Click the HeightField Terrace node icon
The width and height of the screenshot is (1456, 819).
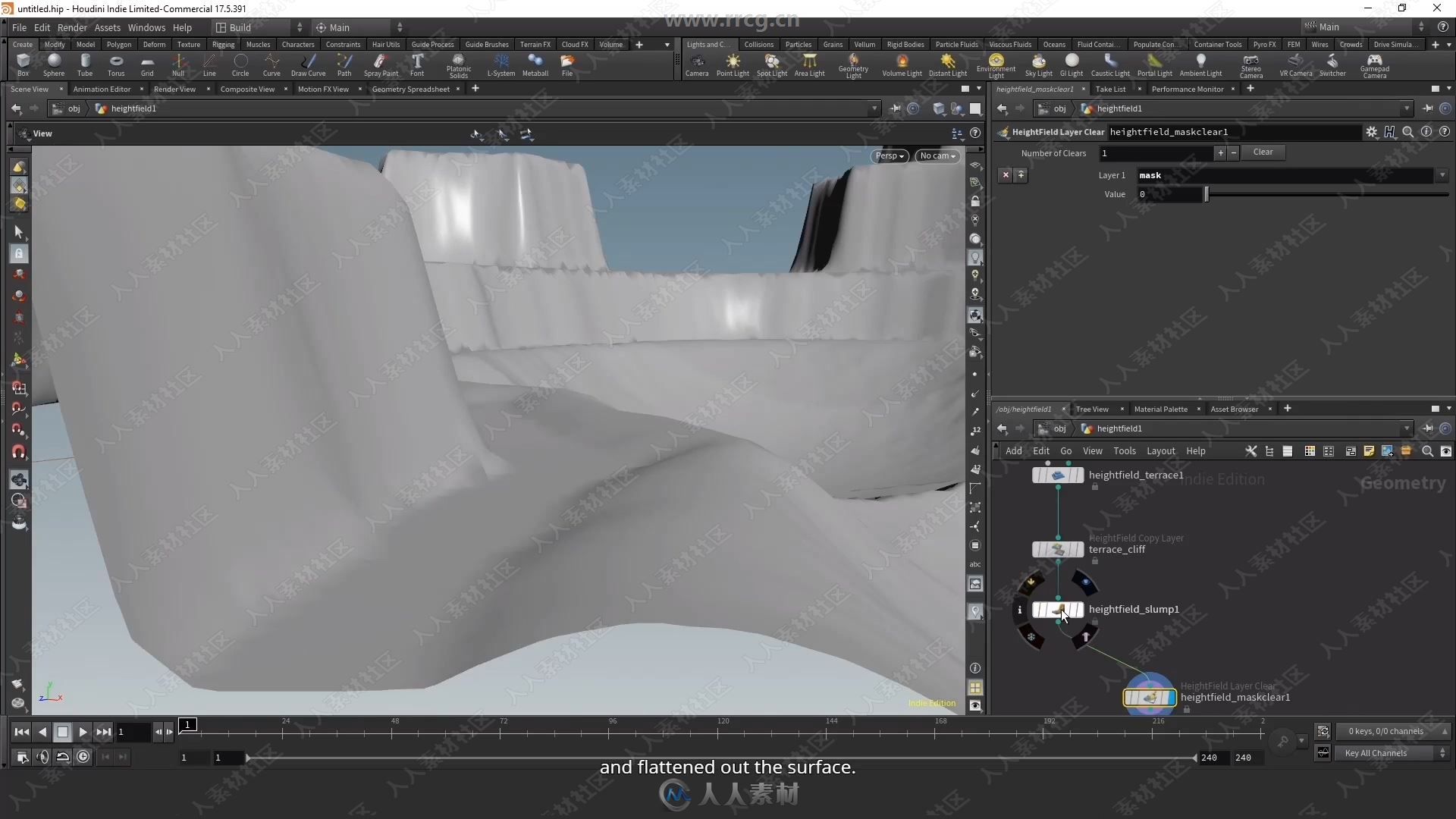point(1057,474)
